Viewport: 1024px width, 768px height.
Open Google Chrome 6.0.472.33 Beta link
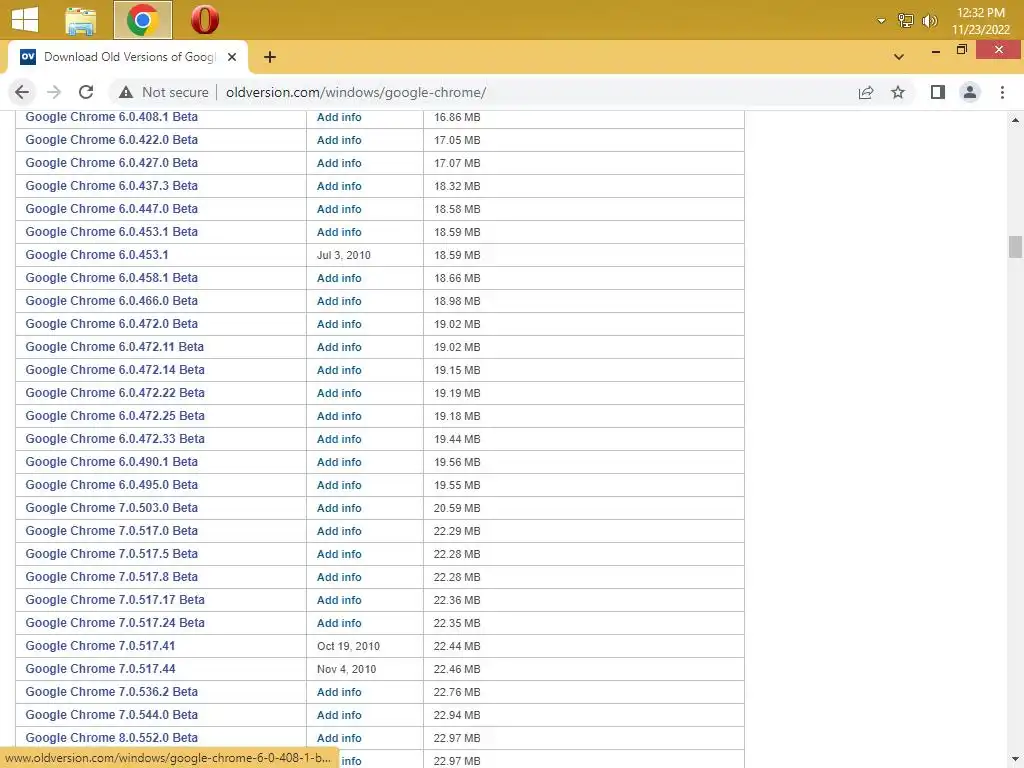pyautogui.click(x=115, y=438)
